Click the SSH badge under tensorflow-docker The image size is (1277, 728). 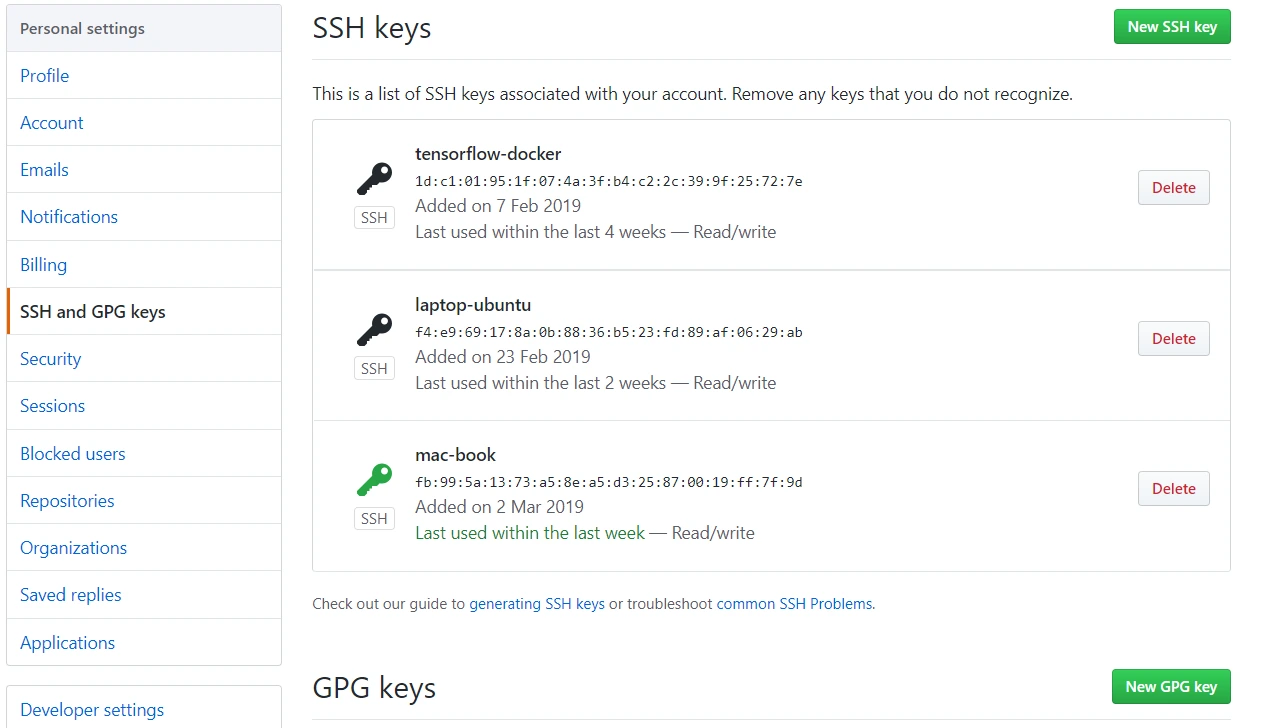pyautogui.click(x=374, y=218)
